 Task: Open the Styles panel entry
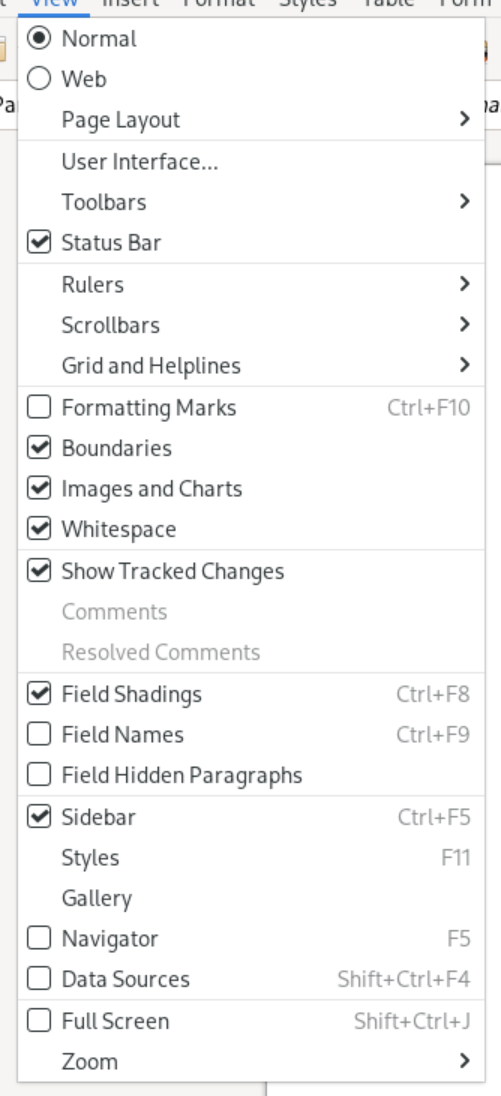click(251, 858)
